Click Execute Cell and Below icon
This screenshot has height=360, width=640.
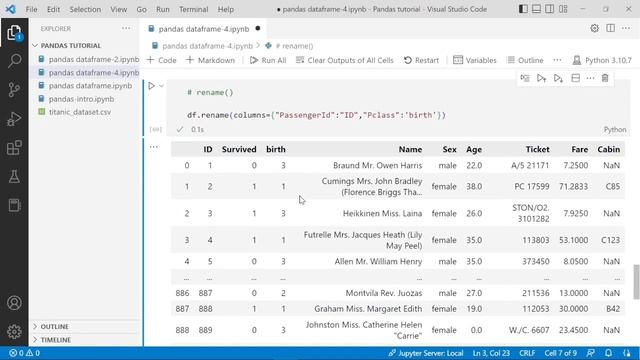pos(558,78)
